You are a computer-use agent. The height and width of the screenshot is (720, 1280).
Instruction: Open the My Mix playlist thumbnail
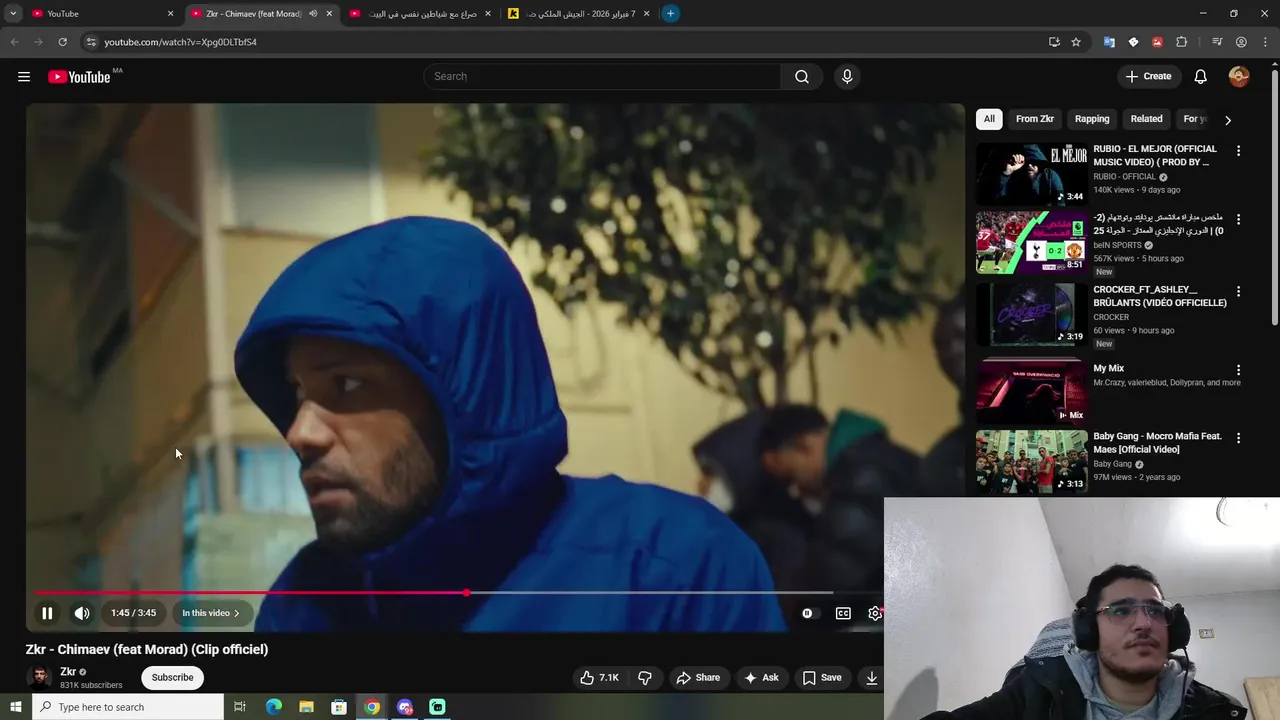click(1031, 393)
